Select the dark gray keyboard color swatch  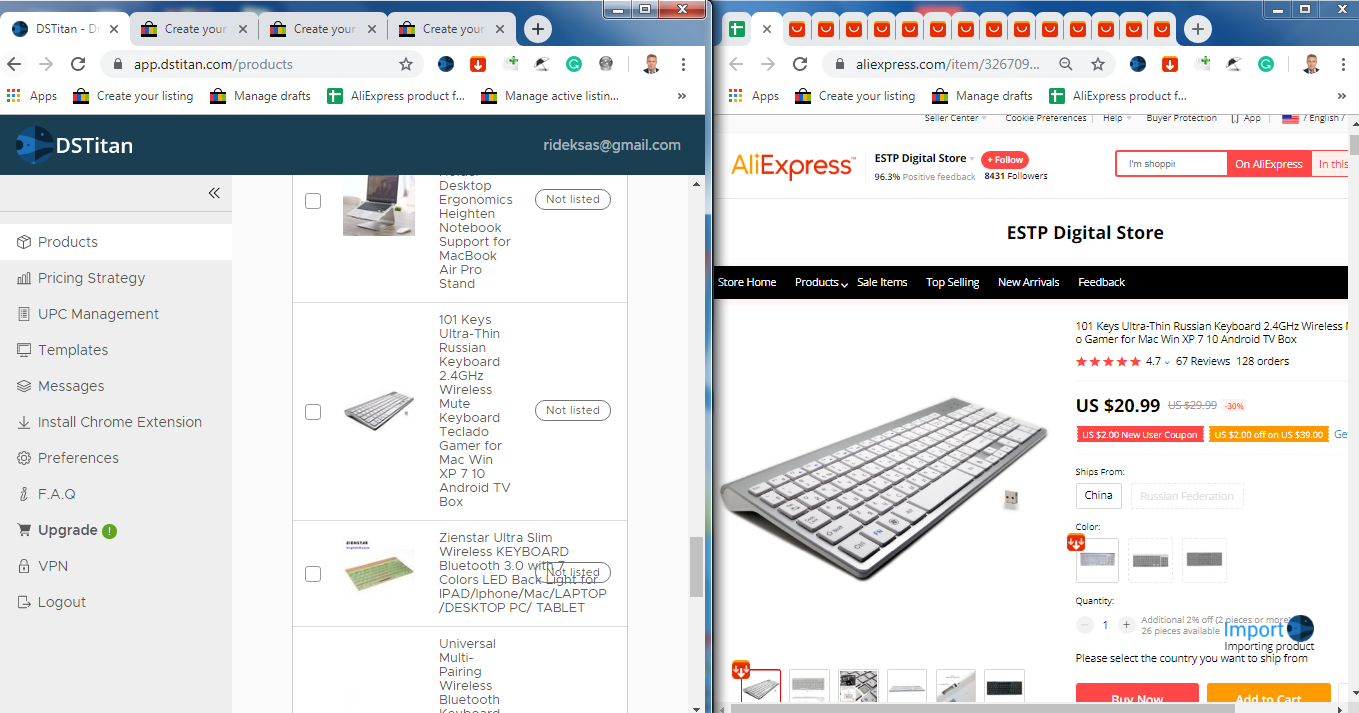[x=1204, y=560]
